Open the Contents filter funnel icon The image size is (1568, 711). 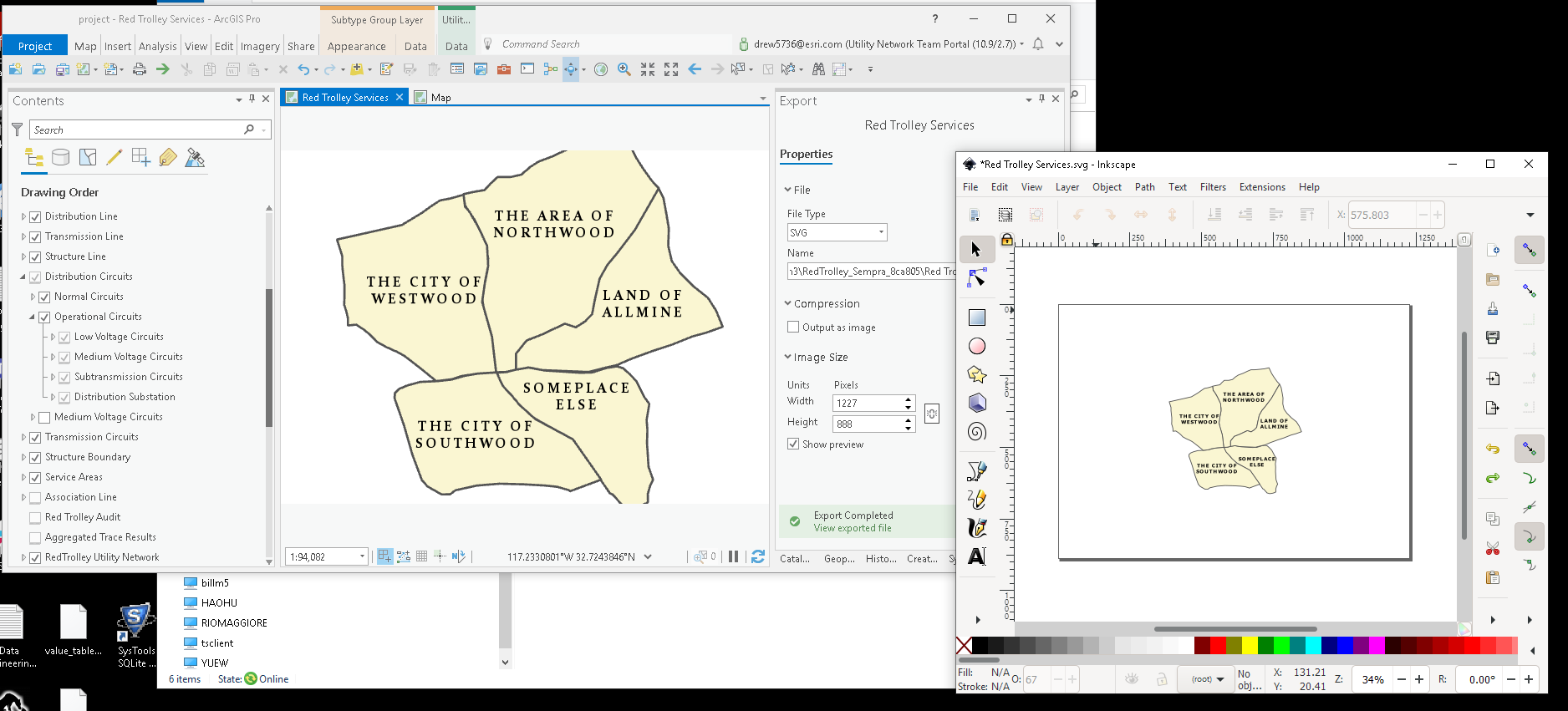coord(17,130)
